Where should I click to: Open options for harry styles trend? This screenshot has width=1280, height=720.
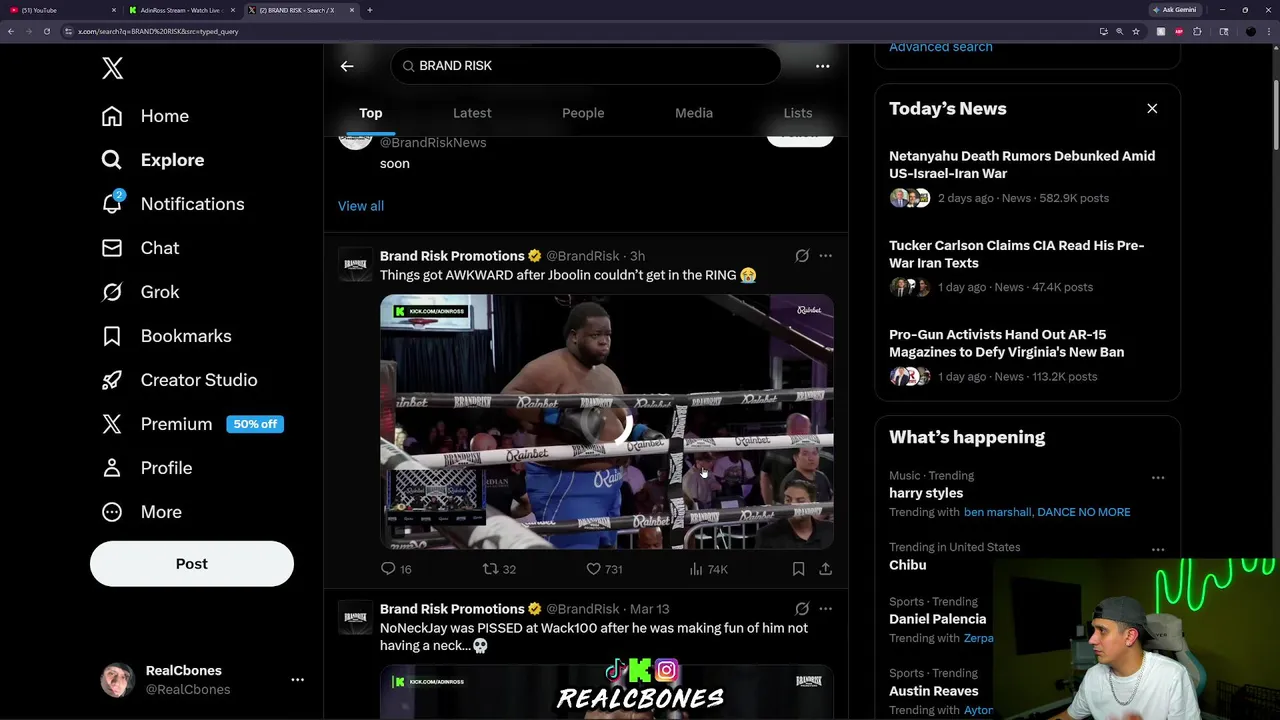(1158, 478)
